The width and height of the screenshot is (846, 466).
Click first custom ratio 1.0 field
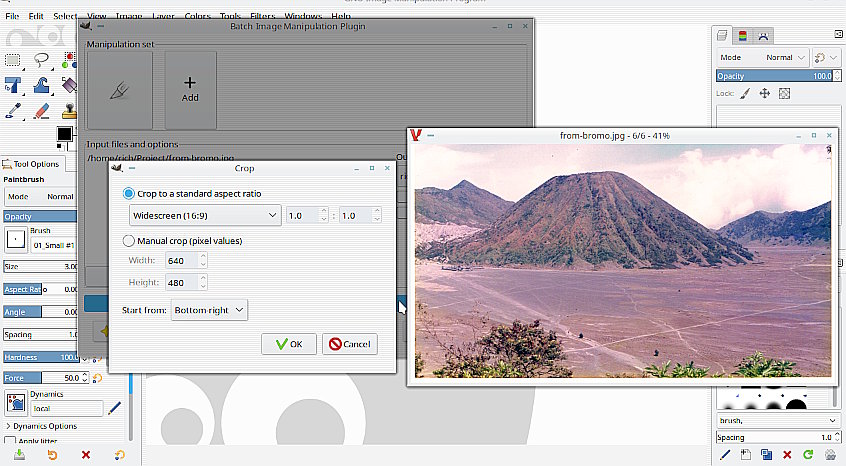point(303,215)
